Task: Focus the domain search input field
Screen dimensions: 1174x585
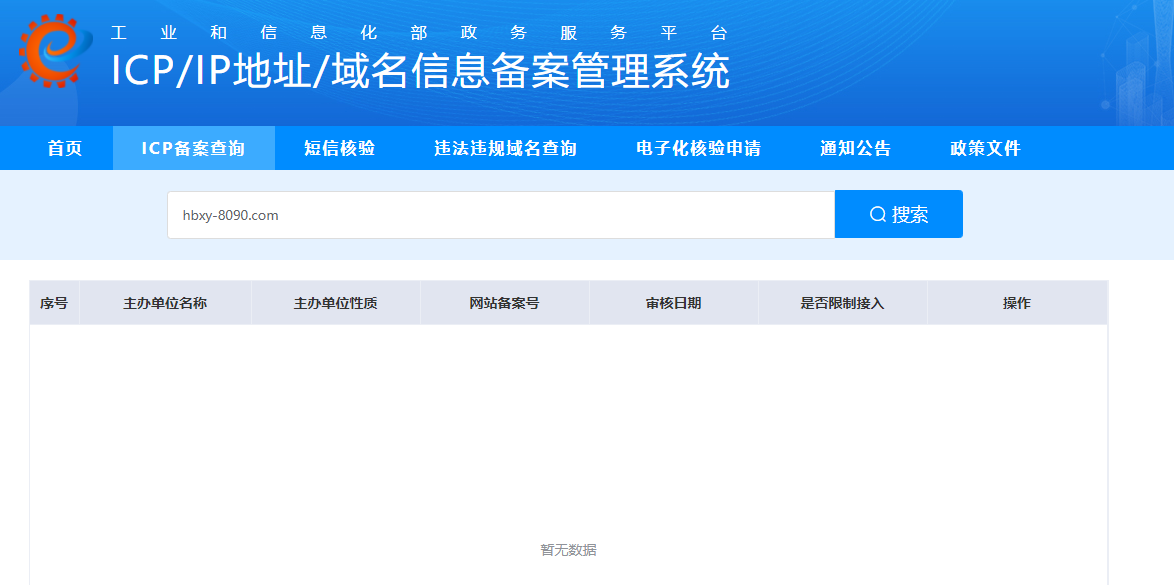Action: [x=500, y=215]
